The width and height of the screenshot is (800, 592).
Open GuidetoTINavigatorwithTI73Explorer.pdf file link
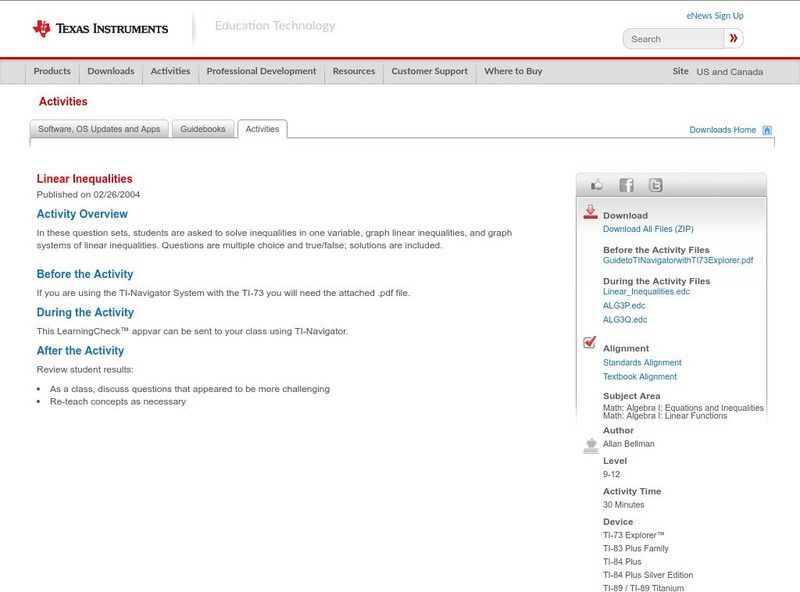click(x=677, y=260)
